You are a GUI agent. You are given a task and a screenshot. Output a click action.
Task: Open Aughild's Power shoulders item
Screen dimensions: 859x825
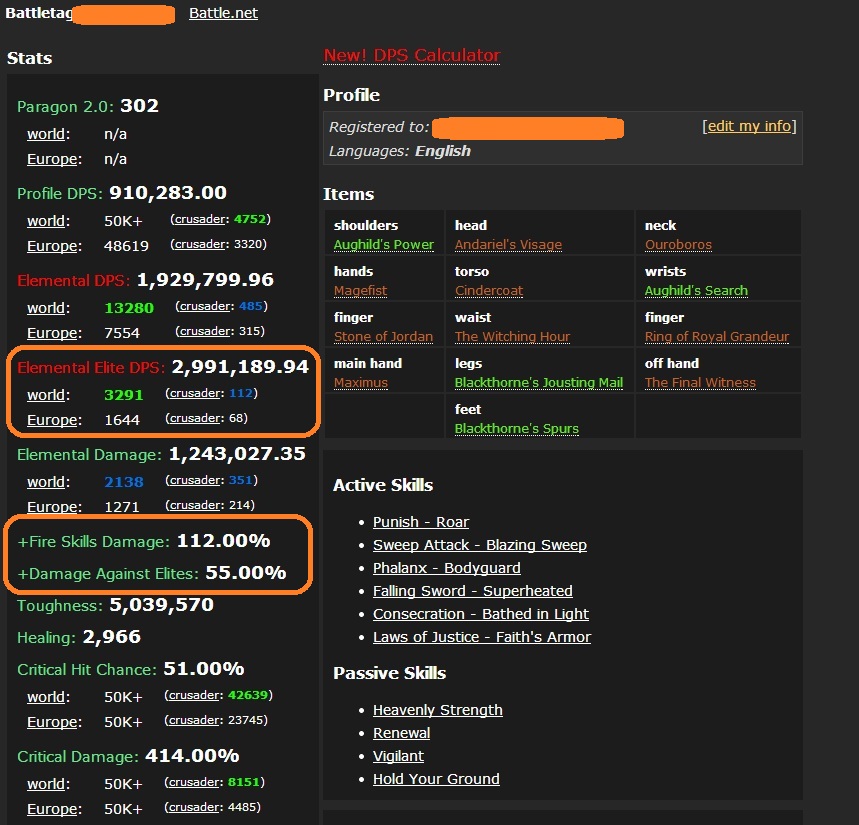click(383, 244)
